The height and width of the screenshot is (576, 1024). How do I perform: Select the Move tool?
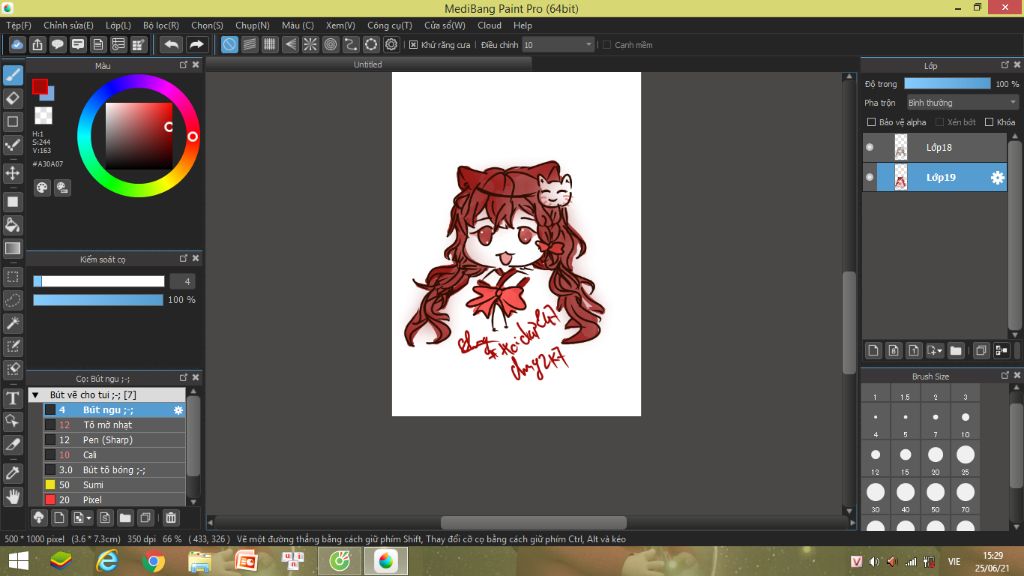coord(12,173)
